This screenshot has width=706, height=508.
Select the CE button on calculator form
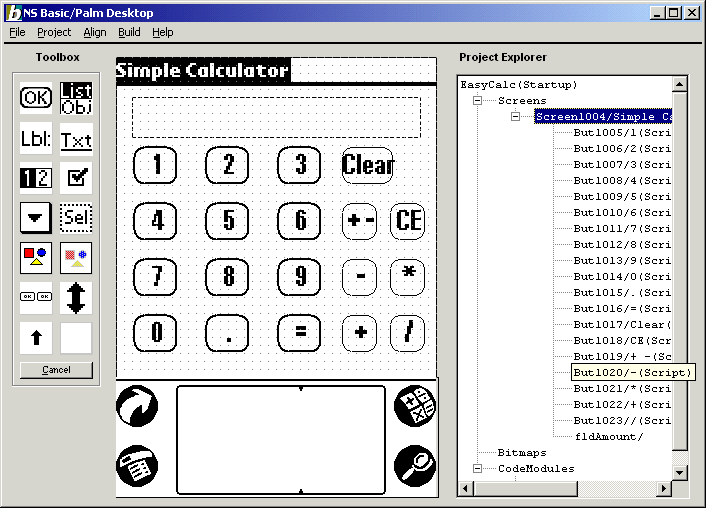click(x=408, y=221)
